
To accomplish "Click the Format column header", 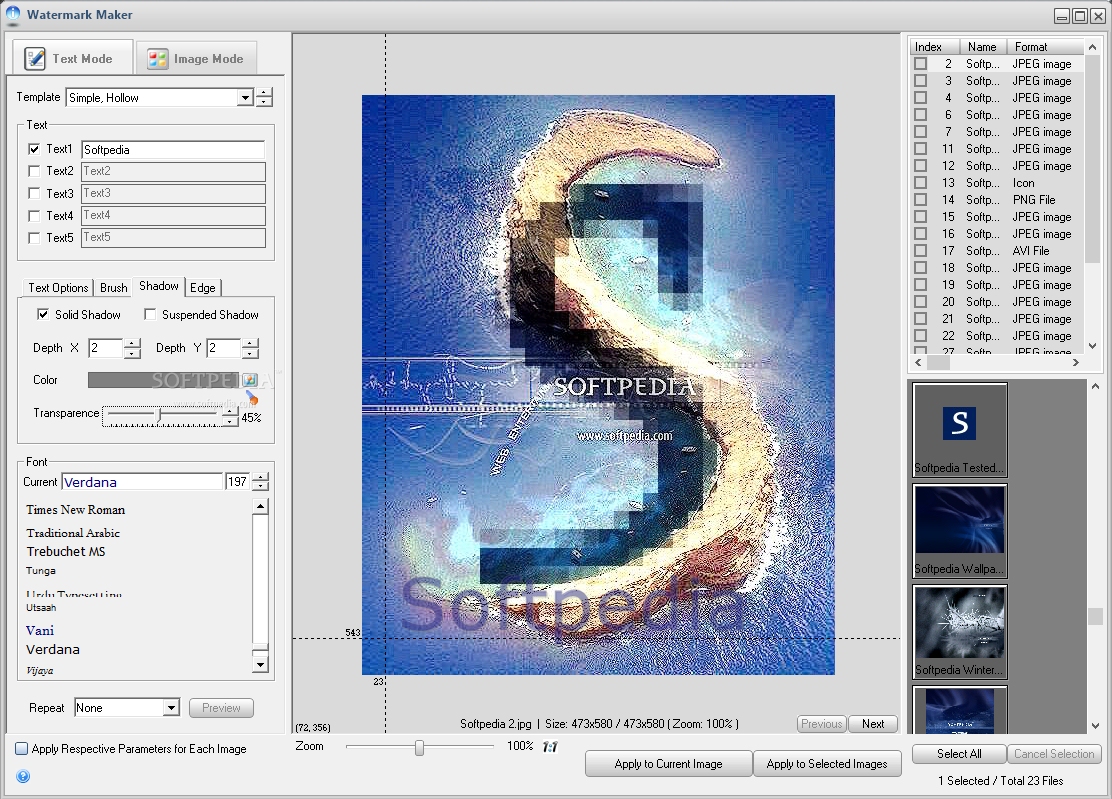I will click(1044, 47).
